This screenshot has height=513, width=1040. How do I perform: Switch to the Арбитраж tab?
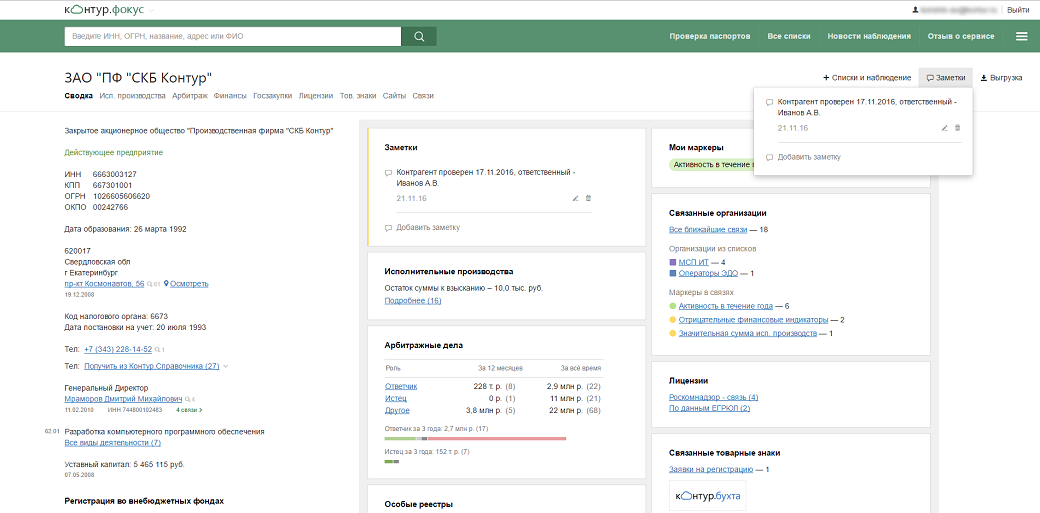[x=189, y=96]
